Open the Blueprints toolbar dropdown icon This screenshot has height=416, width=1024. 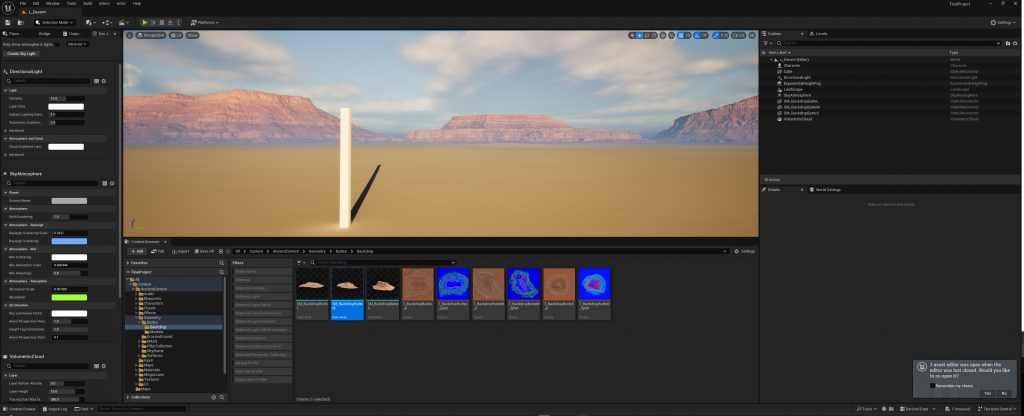pos(107,22)
